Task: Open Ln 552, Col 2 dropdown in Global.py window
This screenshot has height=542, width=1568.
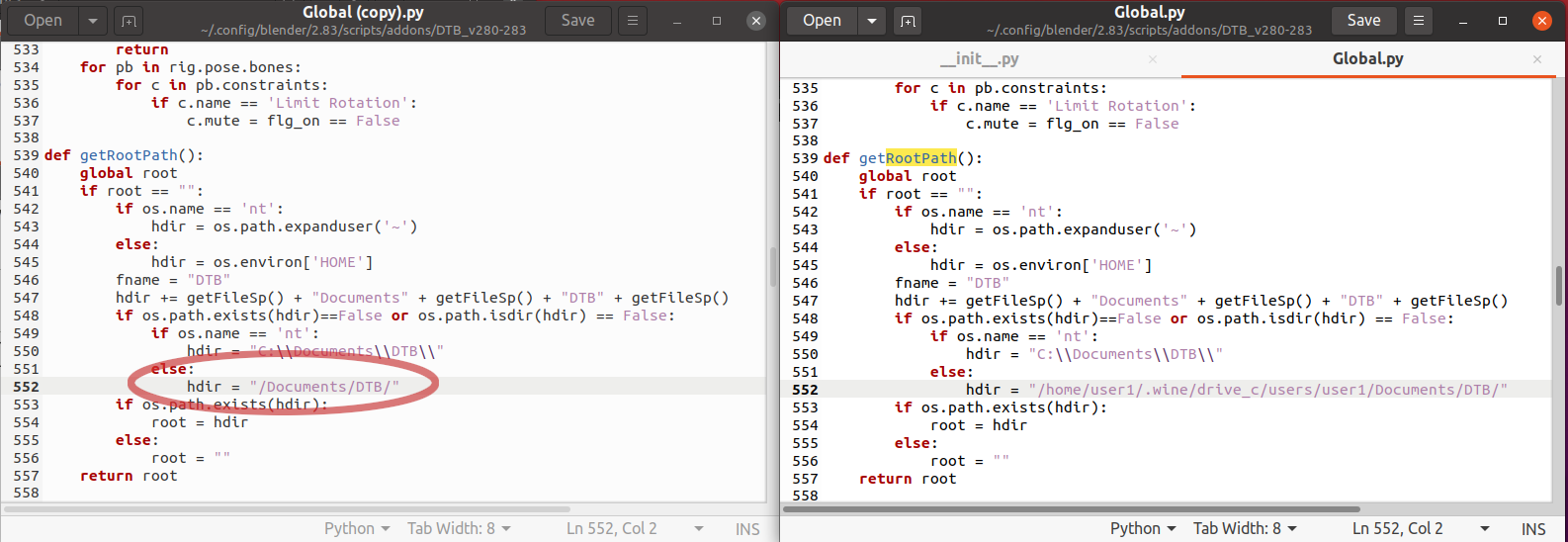Action: coord(1421,528)
